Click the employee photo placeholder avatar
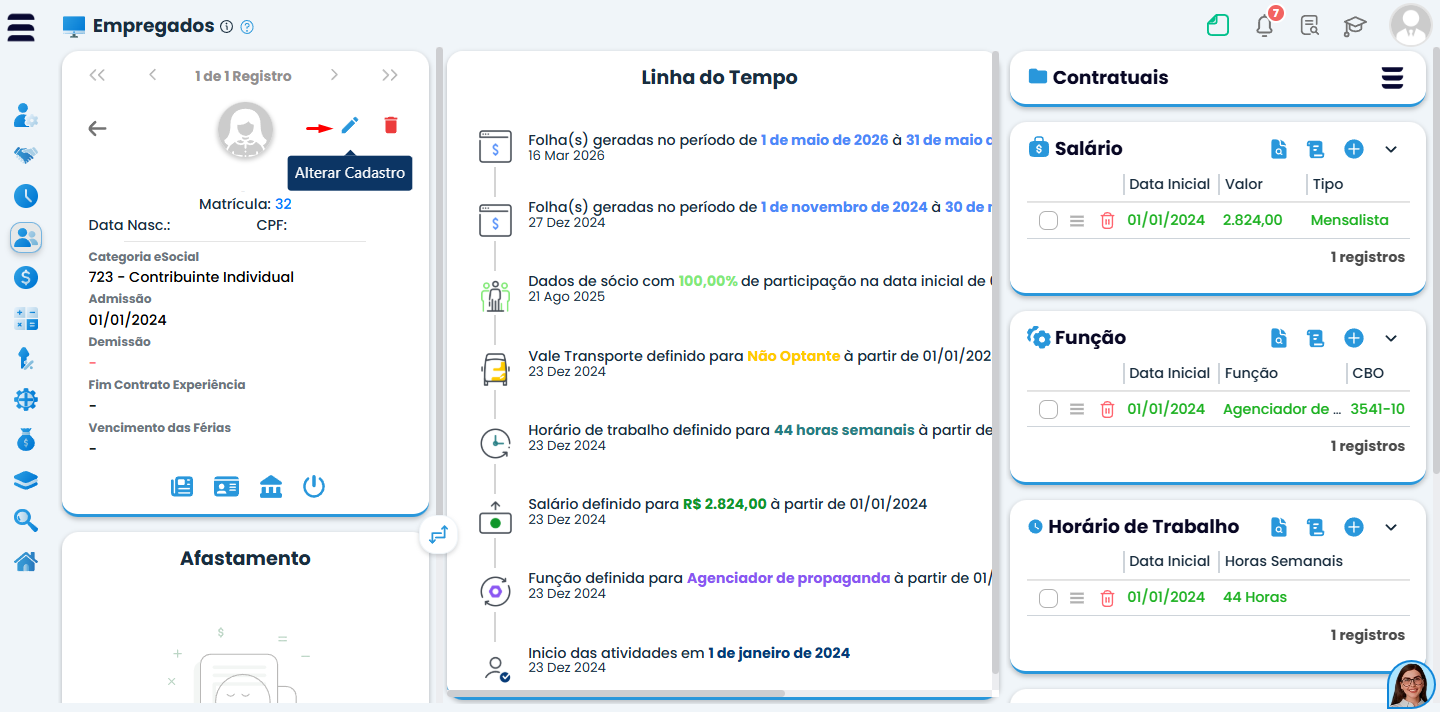Image resolution: width=1440 pixels, height=712 pixels. point(245,131)
